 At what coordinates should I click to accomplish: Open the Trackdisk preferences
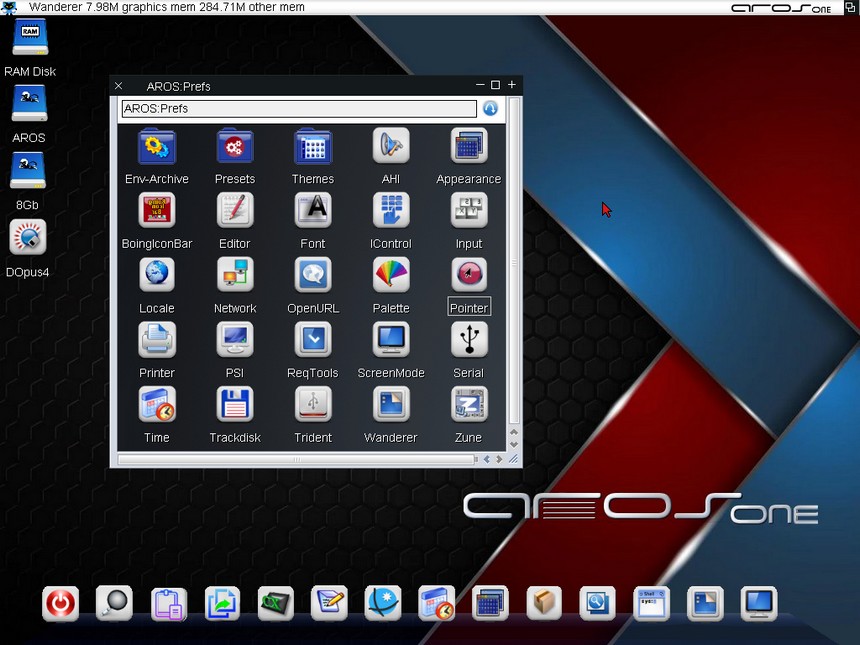pyautogui.click(x=235, y=404)
